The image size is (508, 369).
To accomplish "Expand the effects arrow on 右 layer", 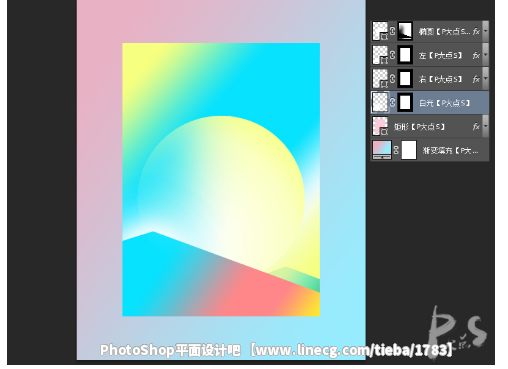I will (x=486, y=79).
